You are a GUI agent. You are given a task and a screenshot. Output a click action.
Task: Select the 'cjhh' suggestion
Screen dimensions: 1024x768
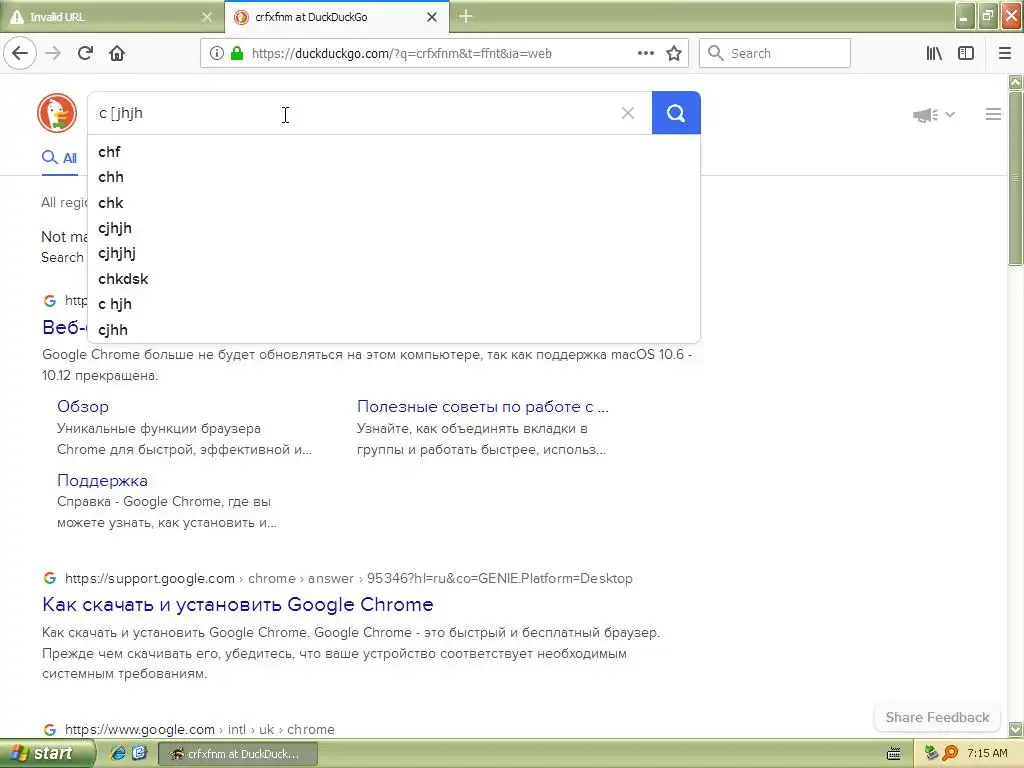coord(394,330)
